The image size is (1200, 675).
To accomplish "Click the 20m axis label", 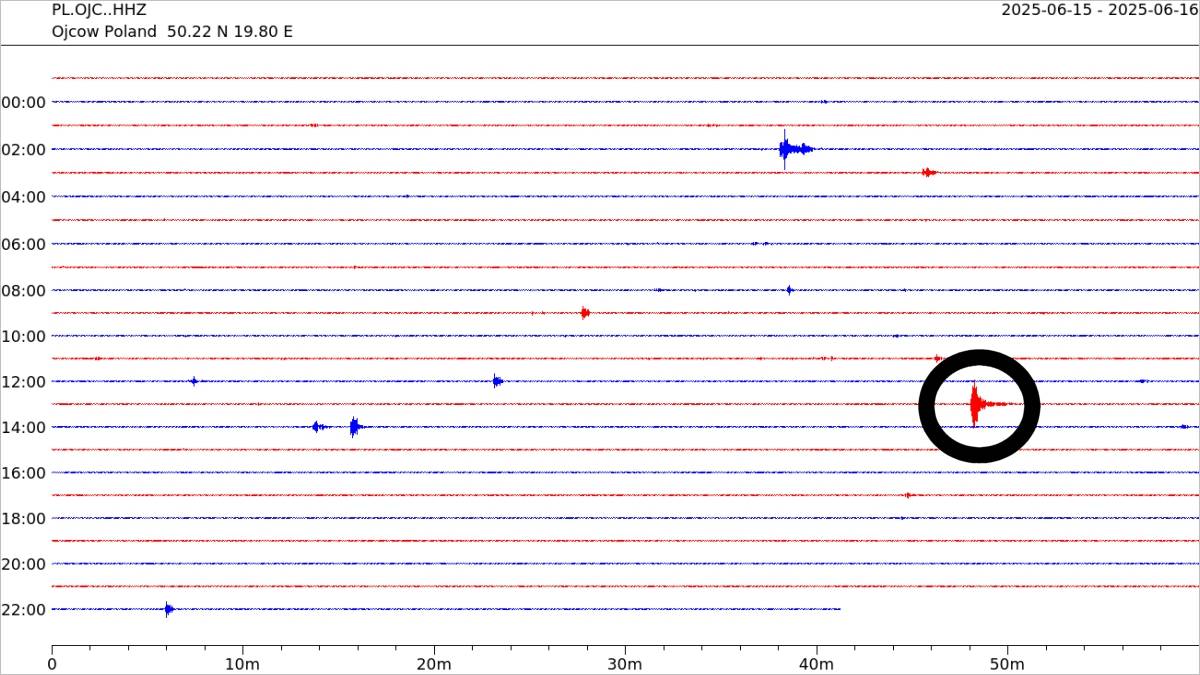I will click(434, 663).
